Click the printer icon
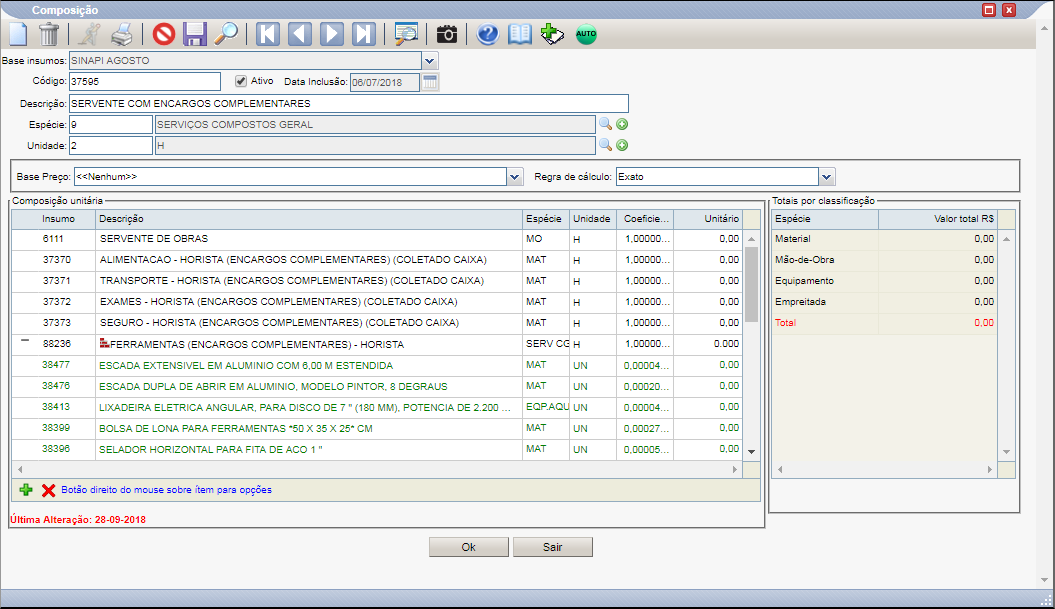The image size is (1055, 609). [122, 34]
